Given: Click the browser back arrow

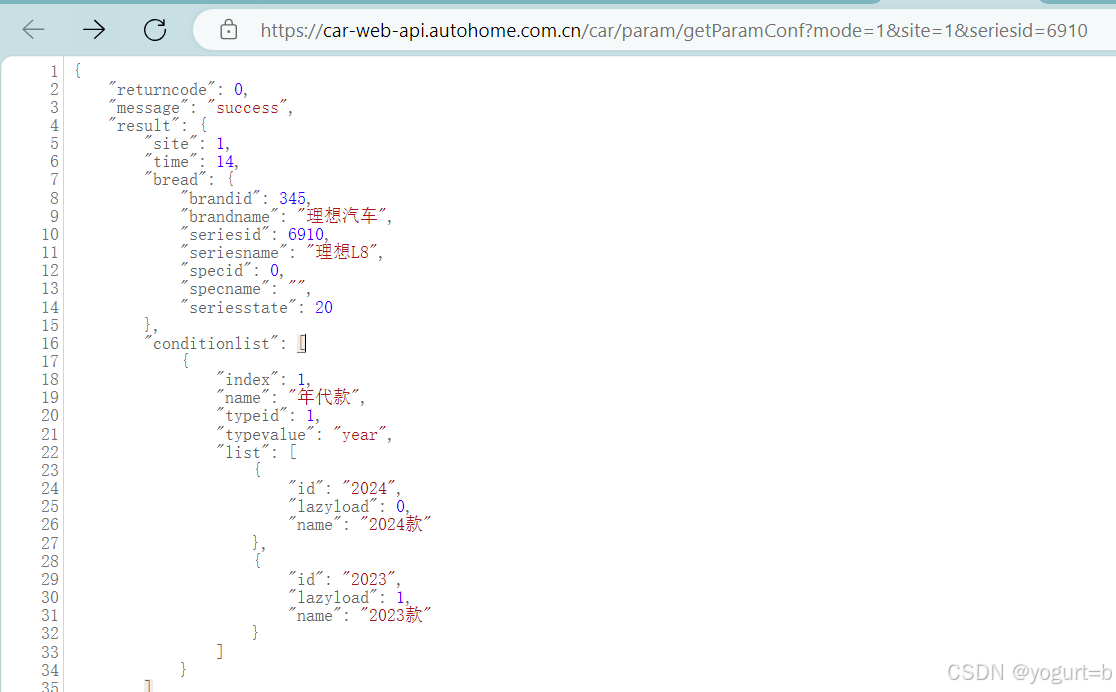Looking at the screenshot, I should point(33,29).
